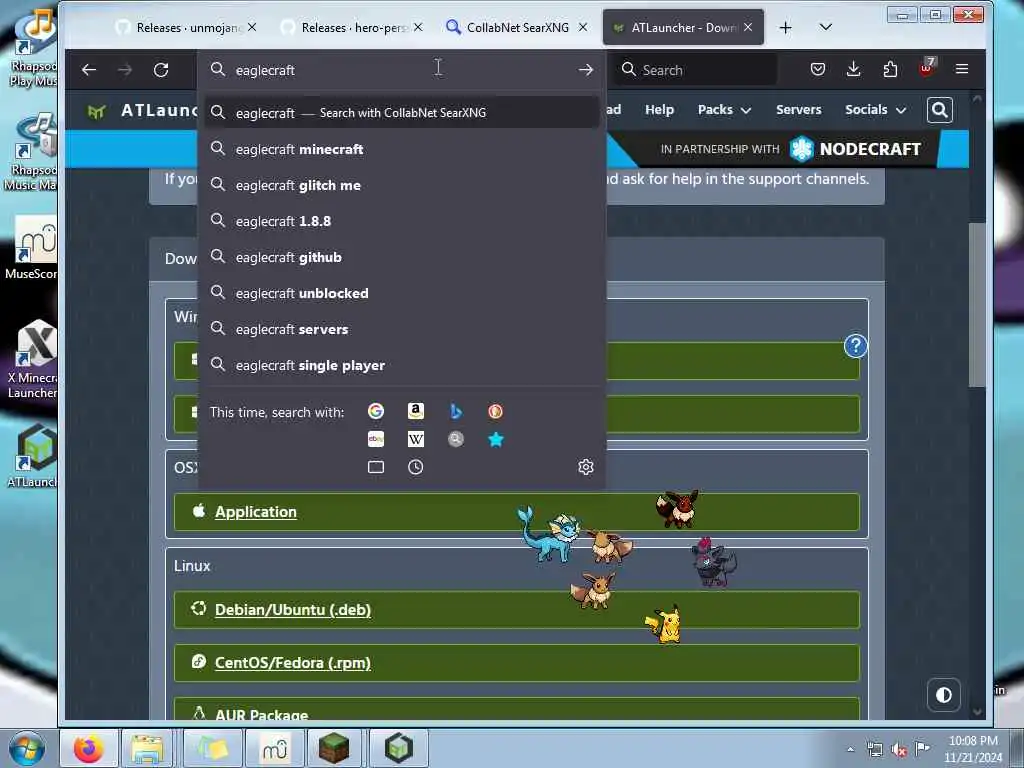Search this time with DuckDuckGo
1024x768 pixels.
[496, 411]
